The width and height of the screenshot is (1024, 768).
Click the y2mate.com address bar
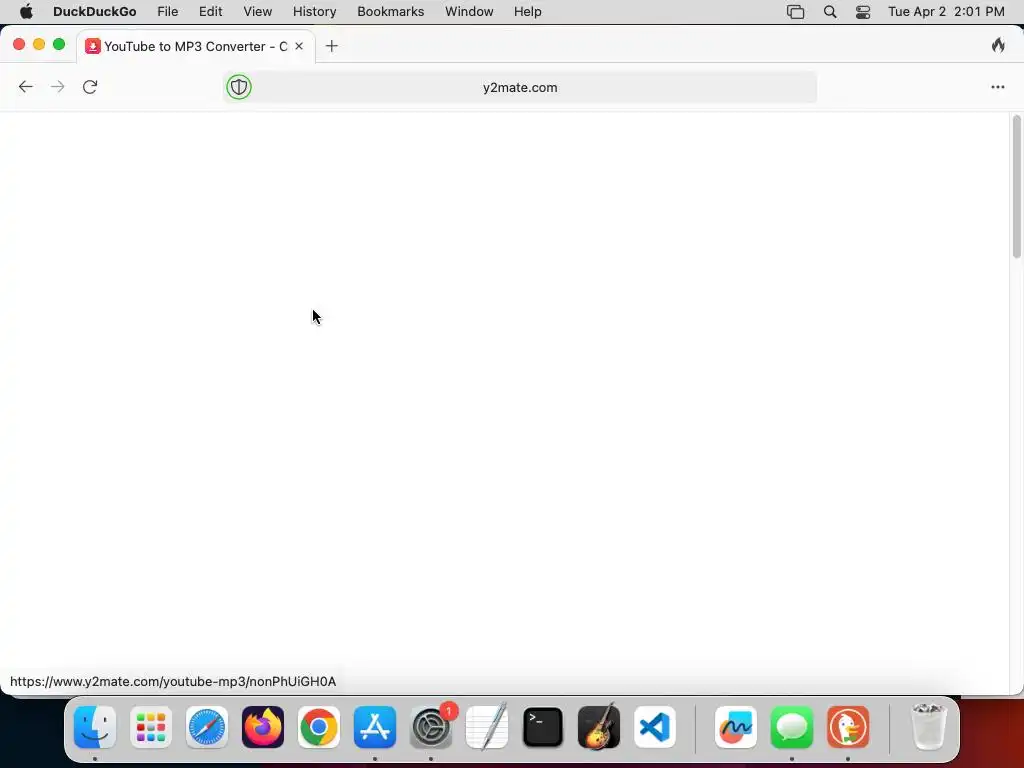[x=520, y=88]
